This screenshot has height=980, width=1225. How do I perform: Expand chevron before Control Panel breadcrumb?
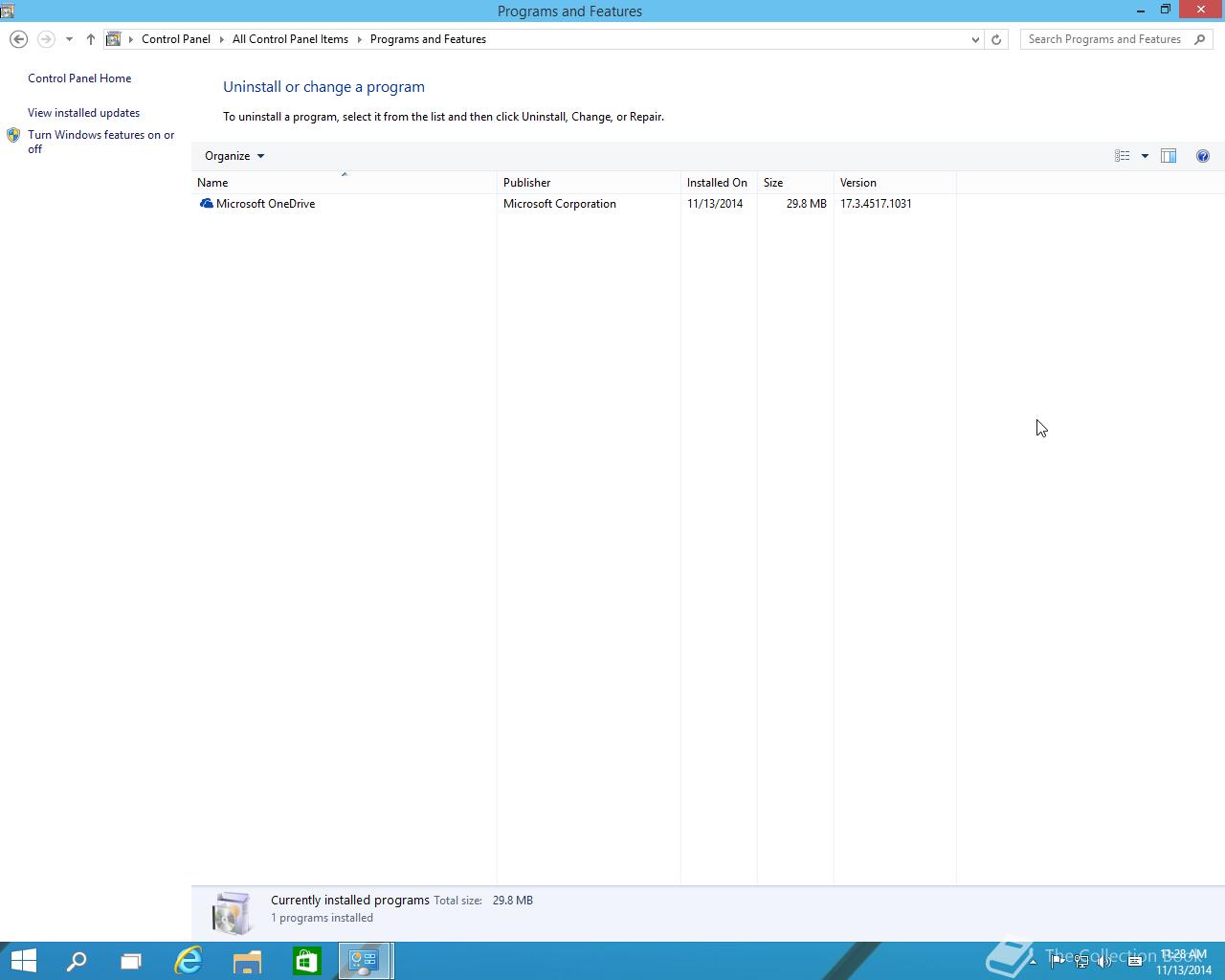pyautogui.click(x=131, y=39)
